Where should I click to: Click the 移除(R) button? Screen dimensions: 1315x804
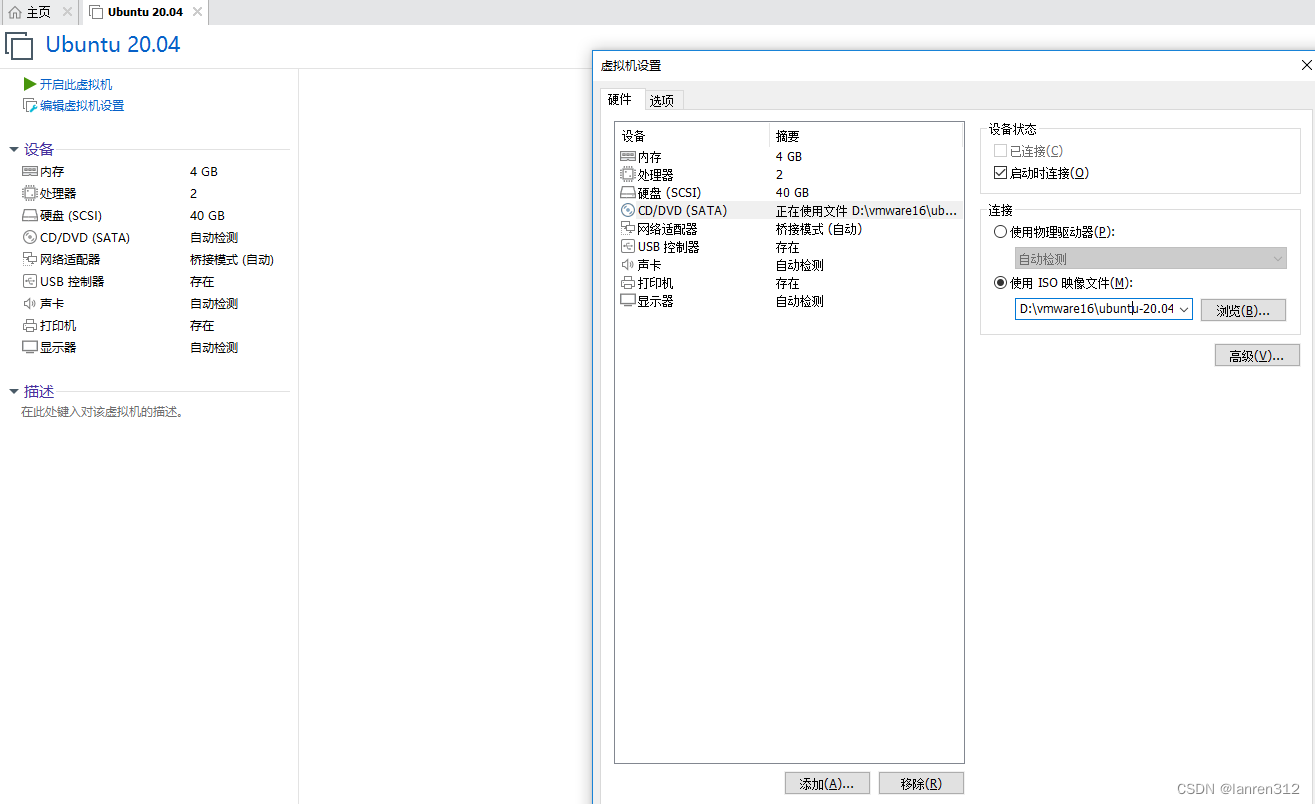pos(921,784)
